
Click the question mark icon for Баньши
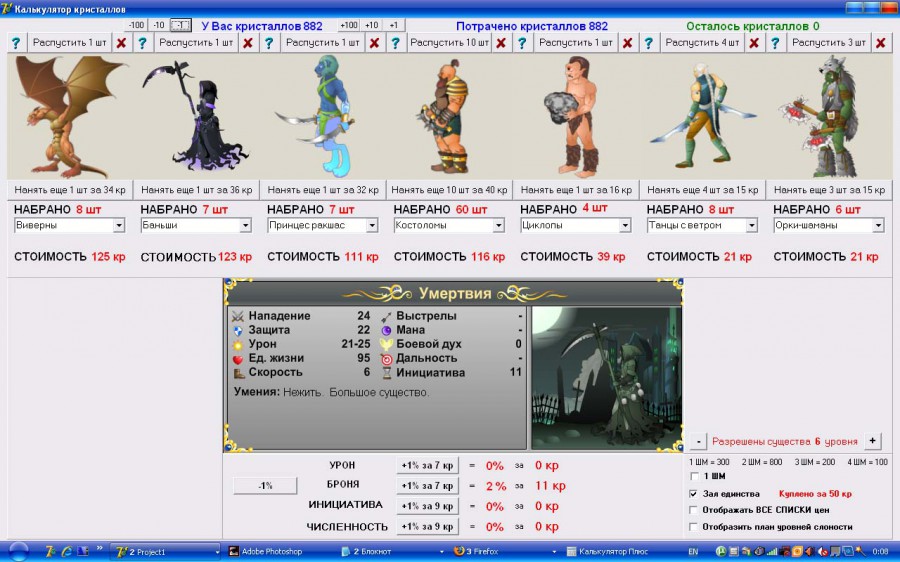(142, 43)
